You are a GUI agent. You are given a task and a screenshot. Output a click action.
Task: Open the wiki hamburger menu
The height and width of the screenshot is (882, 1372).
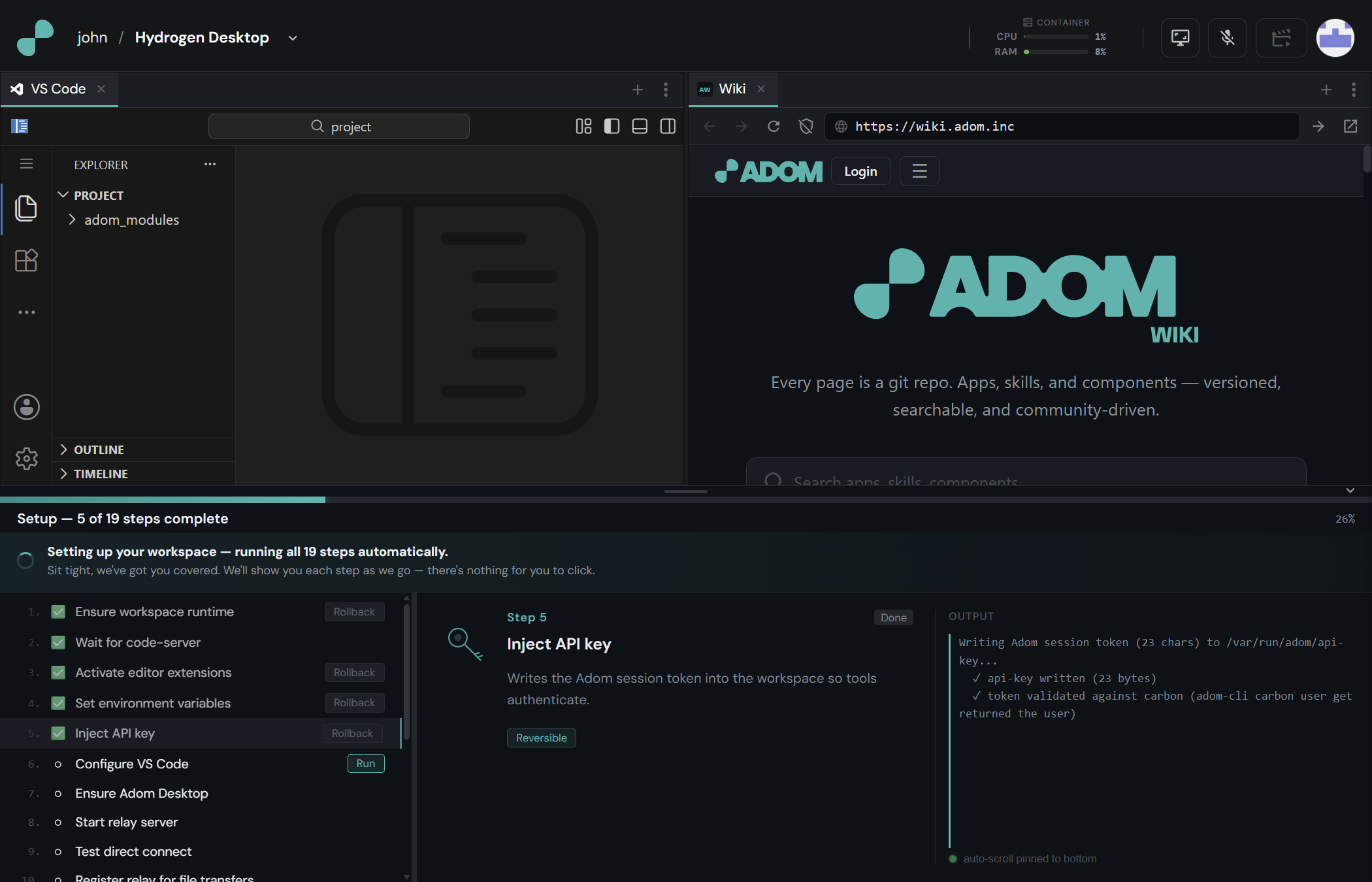click(x=919, y=171)
